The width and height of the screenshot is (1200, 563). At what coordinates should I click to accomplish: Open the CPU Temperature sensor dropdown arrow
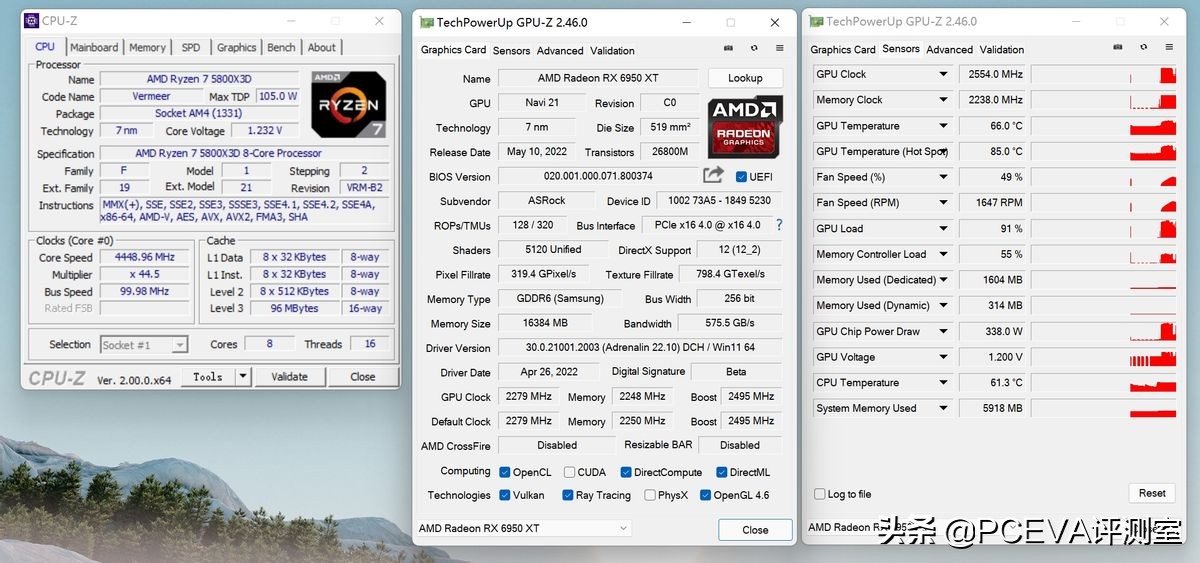[942, 383]
